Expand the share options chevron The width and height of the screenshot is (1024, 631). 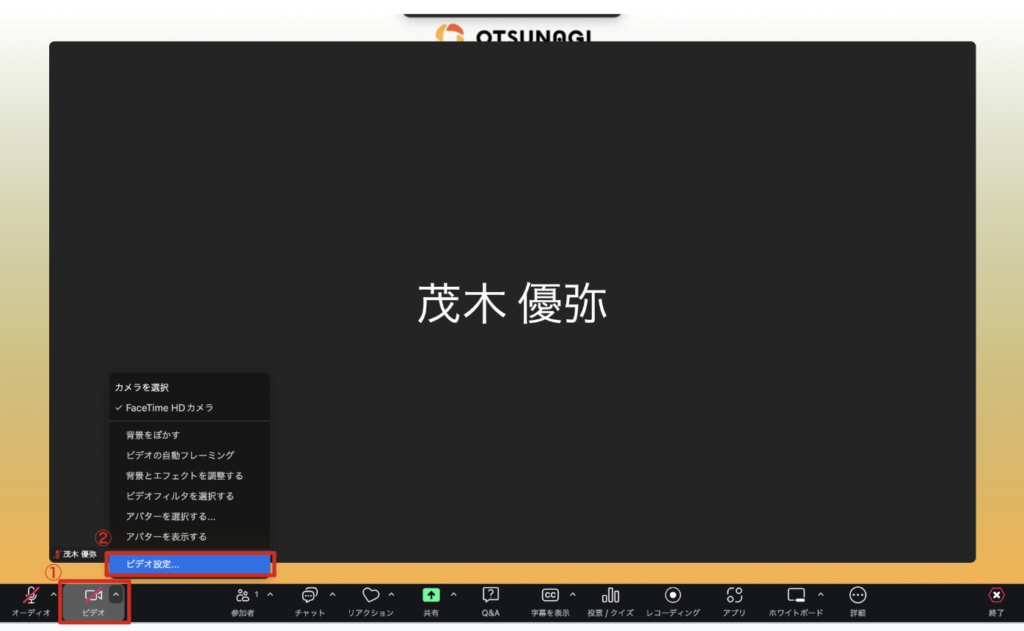(x=453, y=595)
